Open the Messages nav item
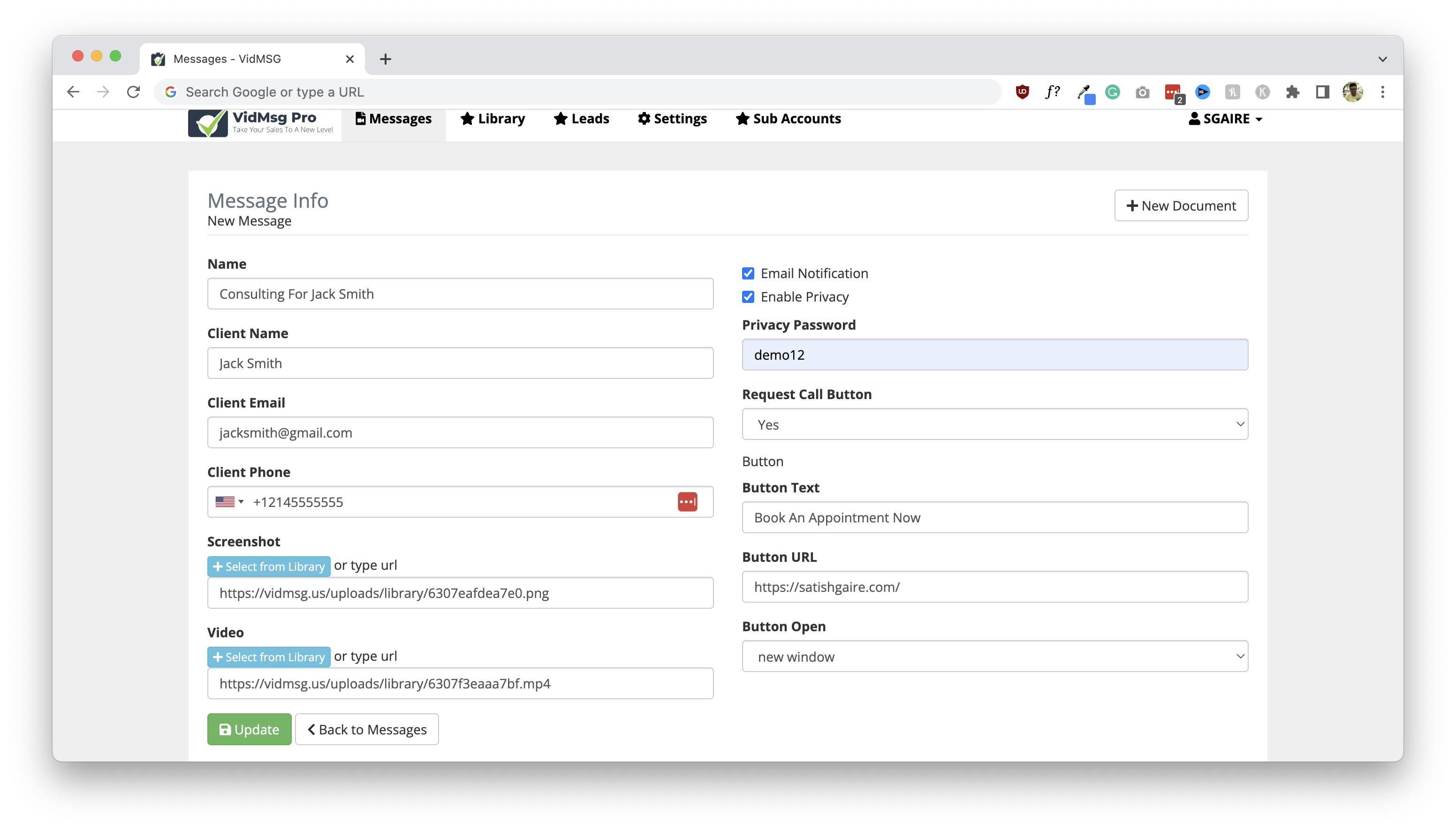The width and height of the screenshot is (1456, 831). click(393, 119)
